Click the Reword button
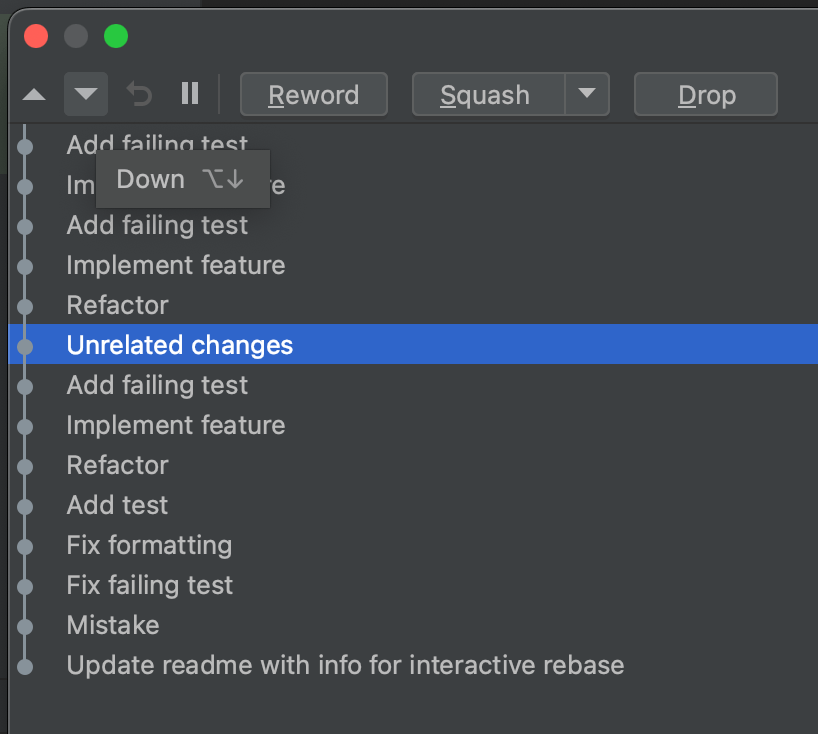Screen dimensions: 818x734 point(313,94)
